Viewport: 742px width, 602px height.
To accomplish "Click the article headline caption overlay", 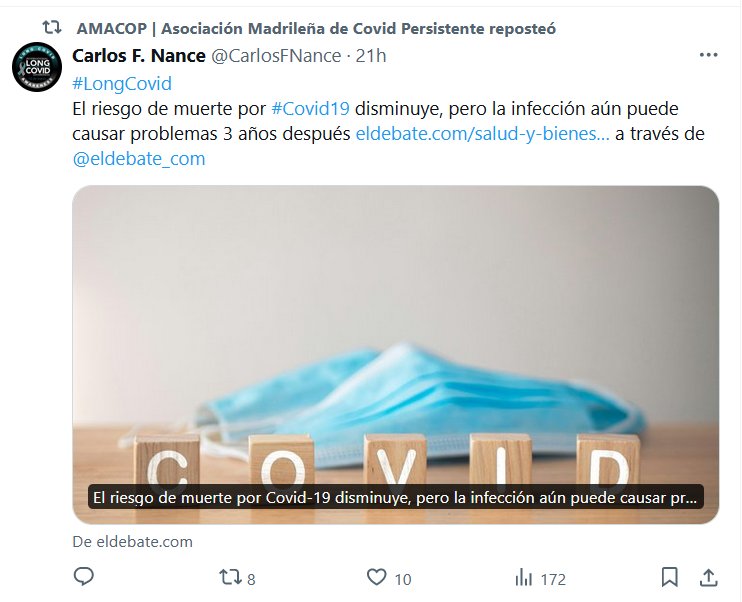I will [396, 497].
